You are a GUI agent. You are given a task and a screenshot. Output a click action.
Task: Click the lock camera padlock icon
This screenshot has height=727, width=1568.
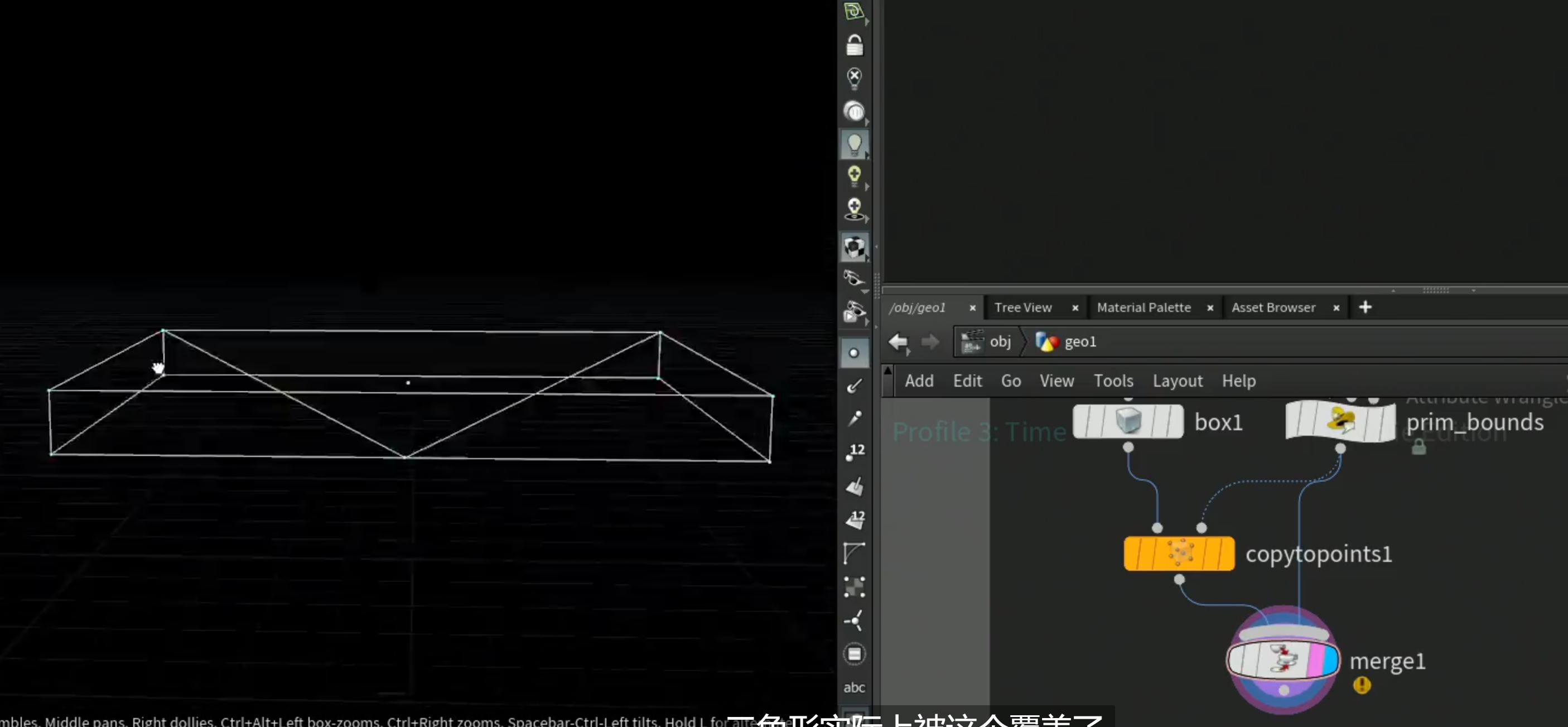pyautogui.click(x=854, y=46)
